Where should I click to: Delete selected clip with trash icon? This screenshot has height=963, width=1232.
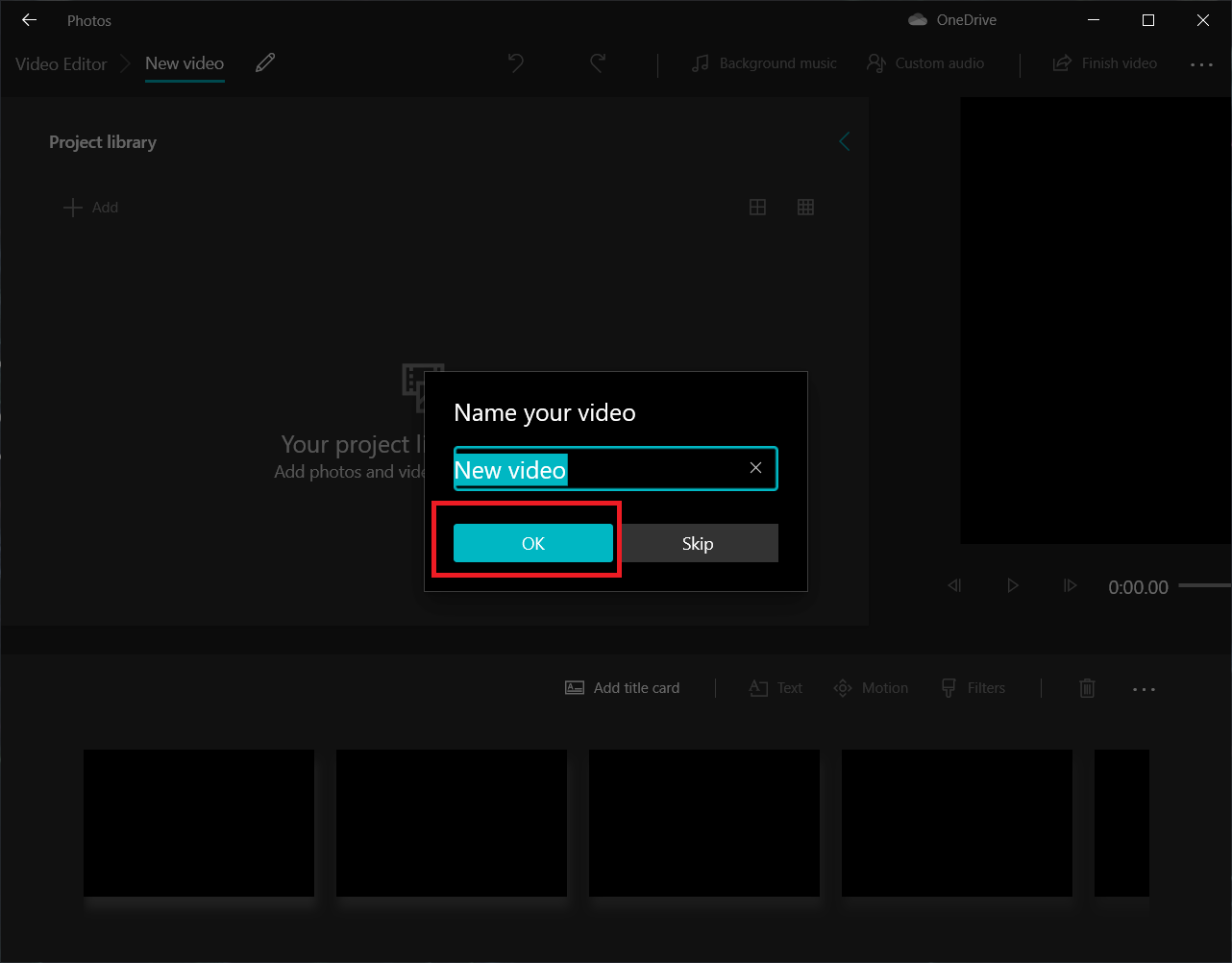[x=1087, y=688]
